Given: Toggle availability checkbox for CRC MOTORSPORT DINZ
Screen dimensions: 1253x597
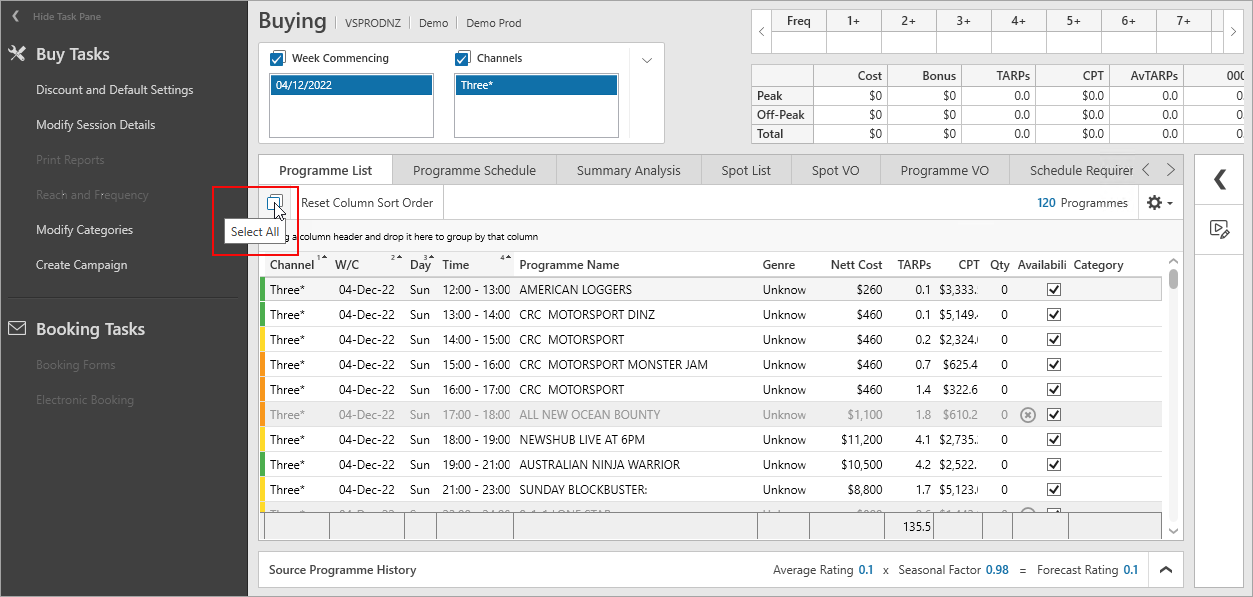Looking at the screenshot, I should point(1053,315).
